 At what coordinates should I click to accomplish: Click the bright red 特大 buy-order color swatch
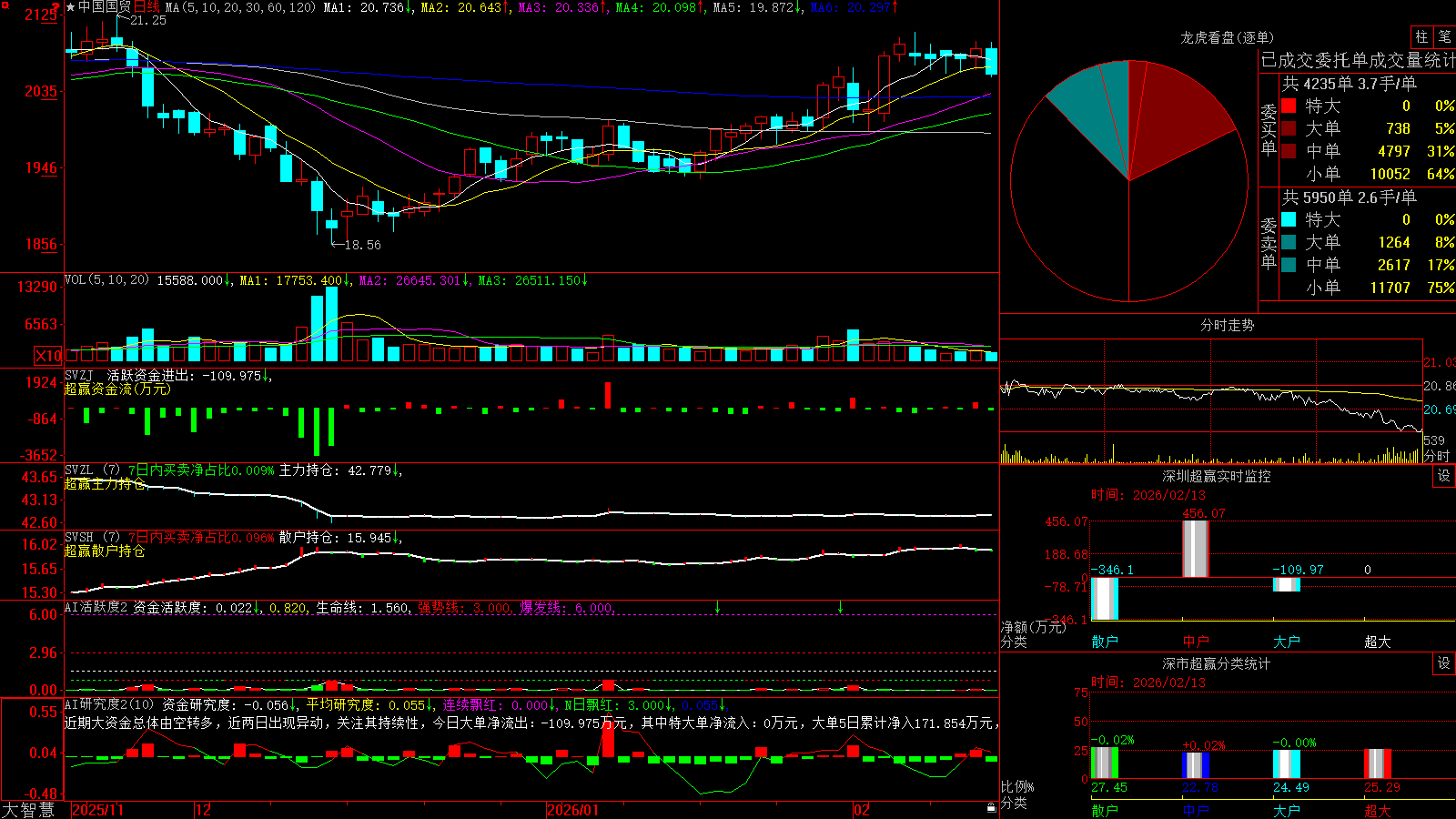click(x=1289, y=106)
